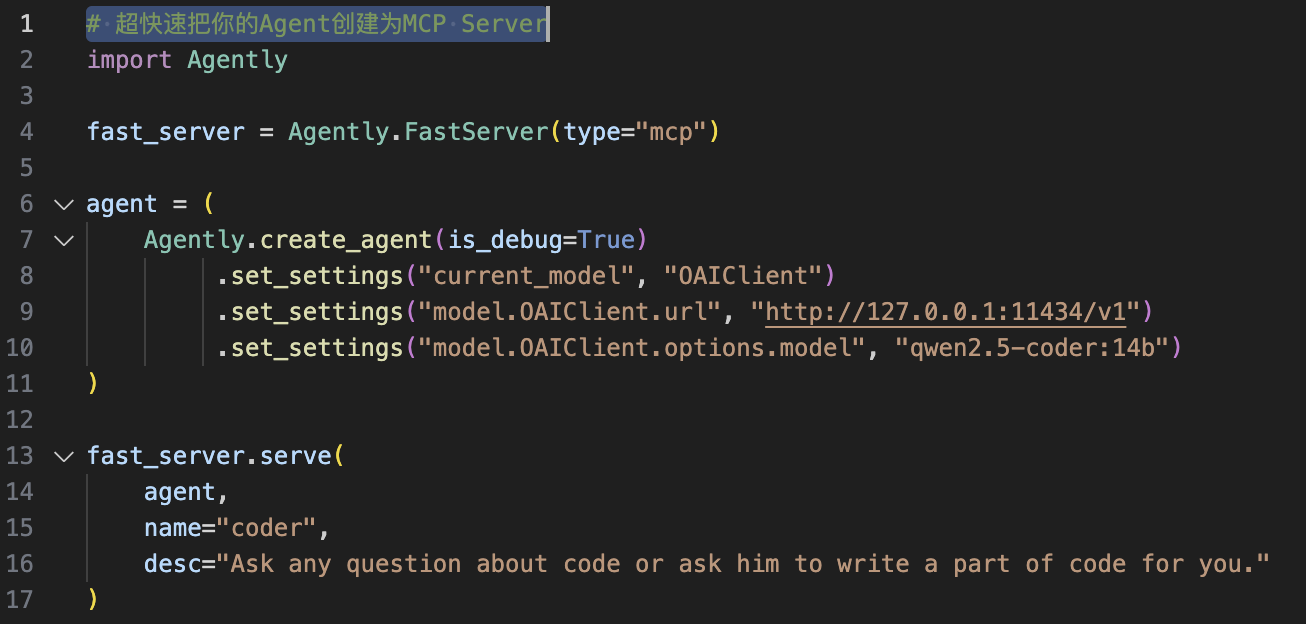This screenshot has height=624, width=1306.
Task: Click the comment on line 1
Action: click(x=317, y=24)
